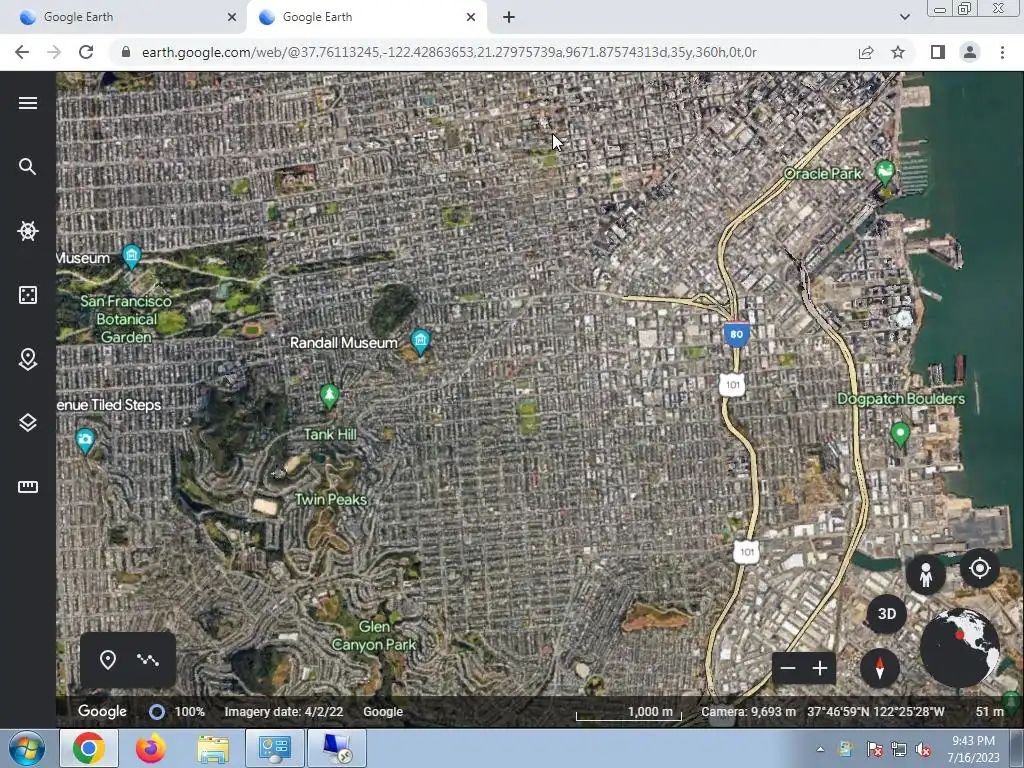Show hidden system tray icons
The width and height of the screenshot is (1024, 768).
pyautogui.click(x=820, y=749)
